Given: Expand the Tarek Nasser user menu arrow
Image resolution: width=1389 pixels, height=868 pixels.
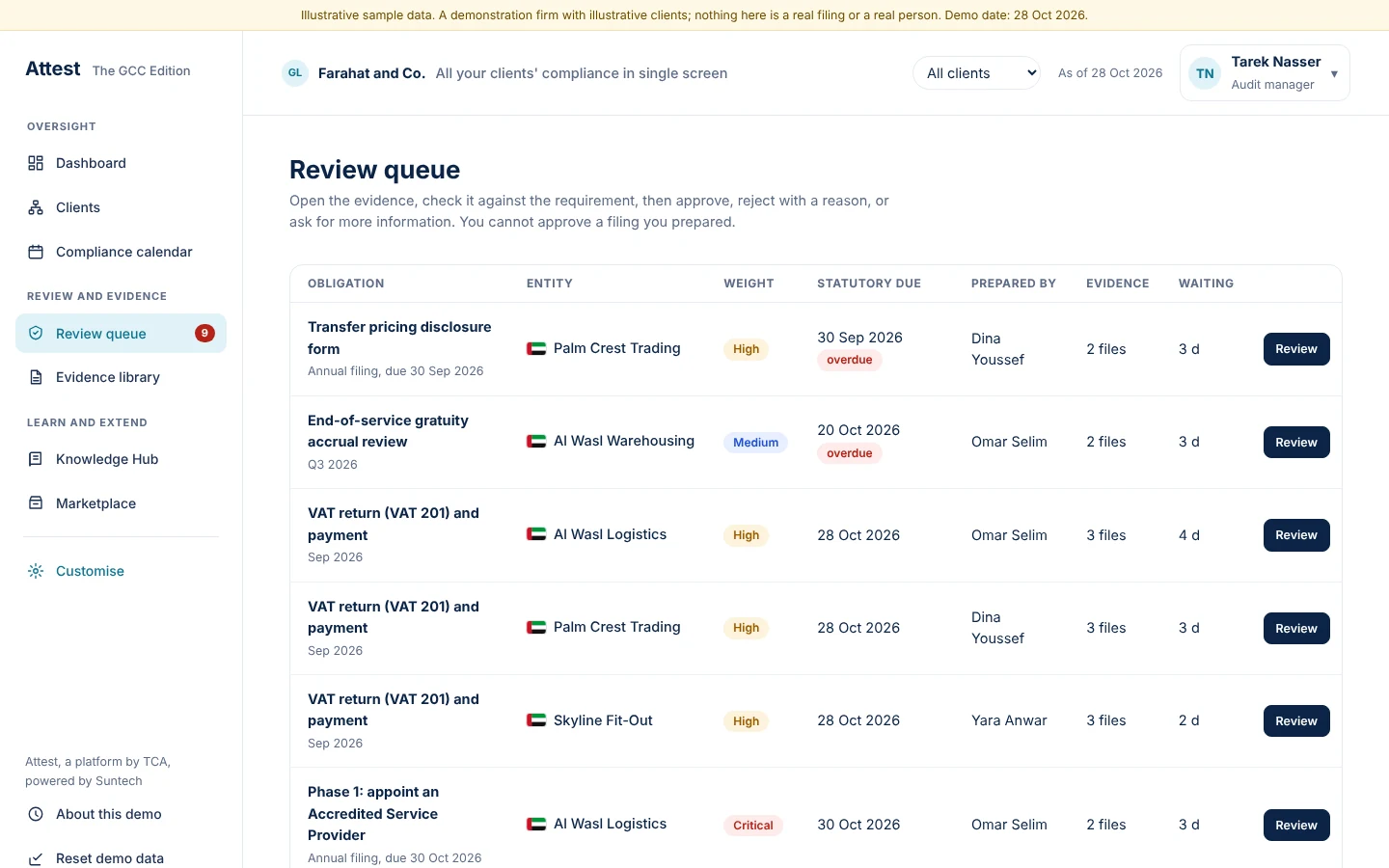Looking at the screenshot, I should coord(1334,73).
